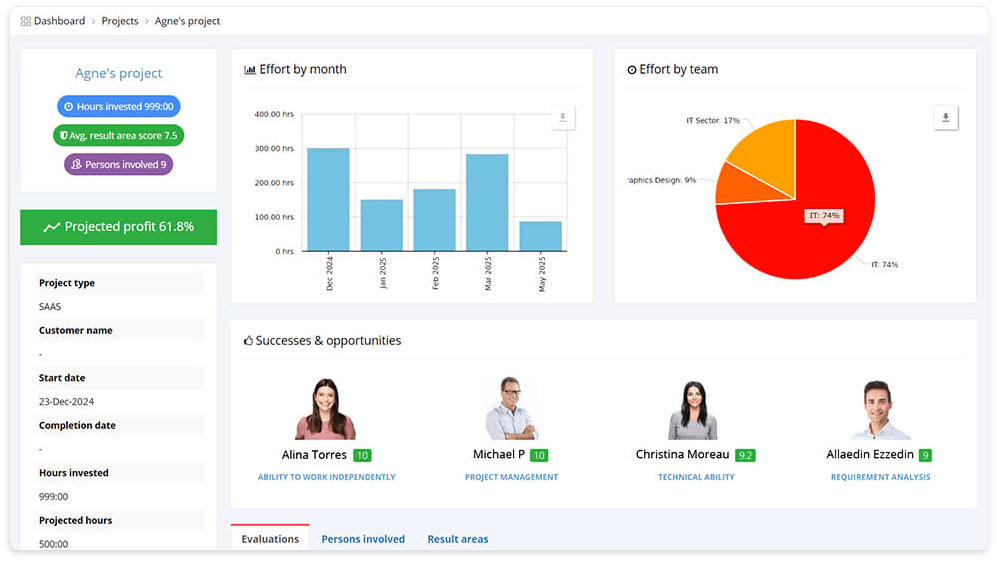Select Christina Moreau profile photo

tap(693, 410)
